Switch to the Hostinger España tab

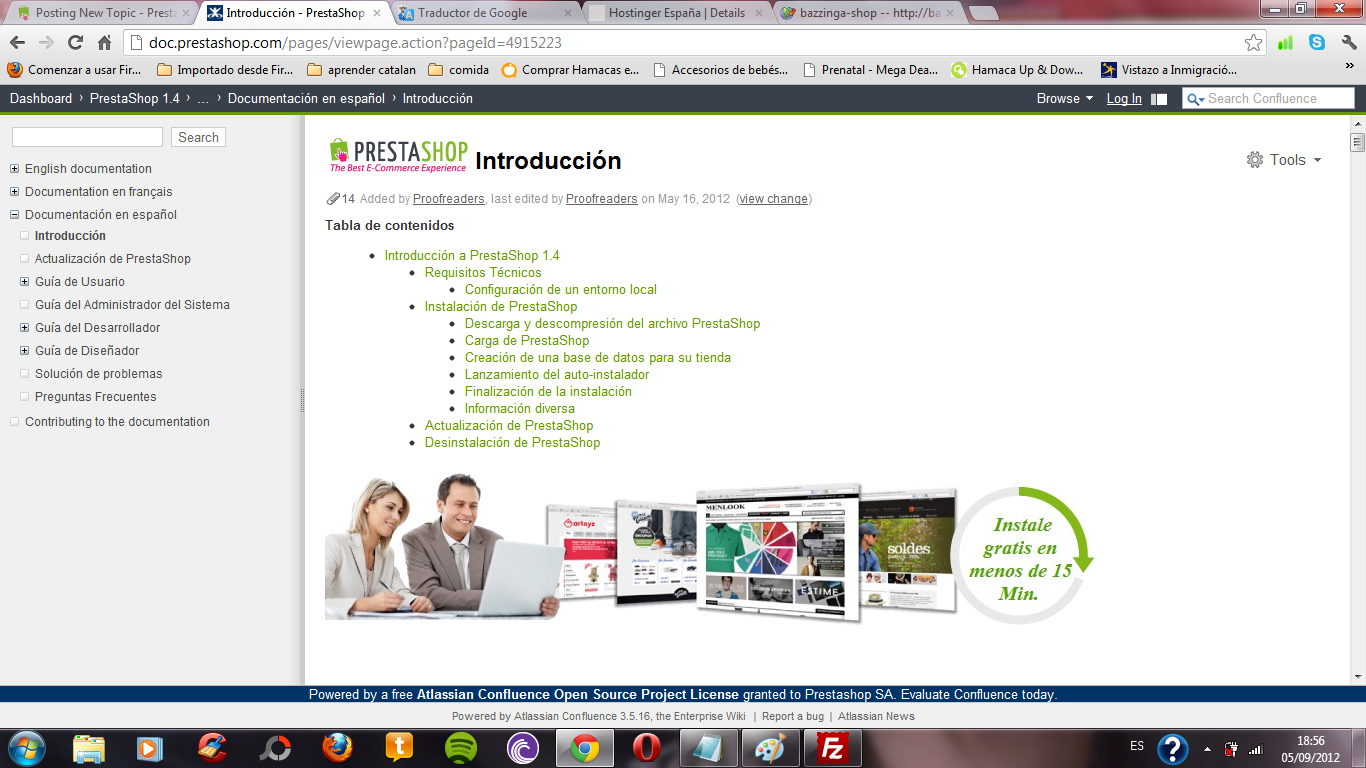(676, 13)
